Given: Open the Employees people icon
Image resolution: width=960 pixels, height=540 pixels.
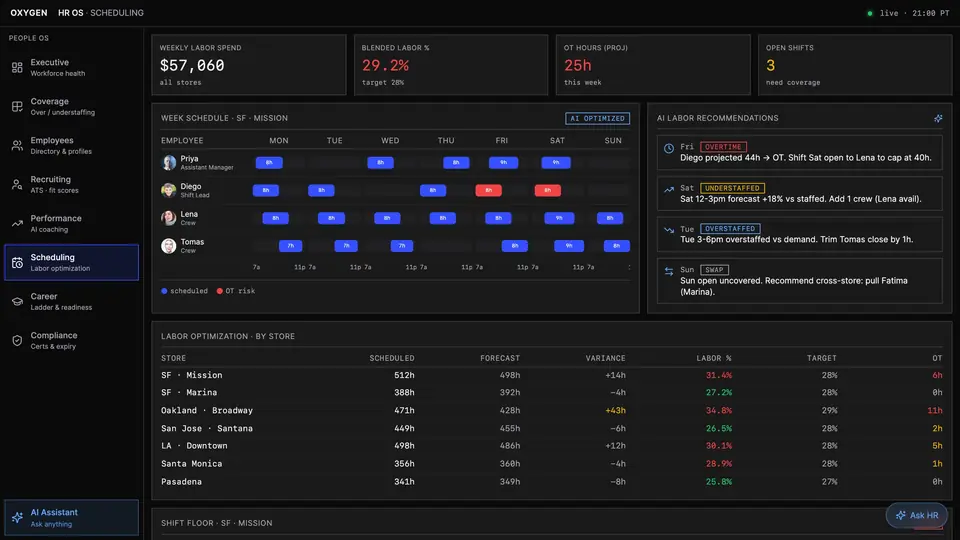Looking at the screenshot, I should (x=17, y=146).
